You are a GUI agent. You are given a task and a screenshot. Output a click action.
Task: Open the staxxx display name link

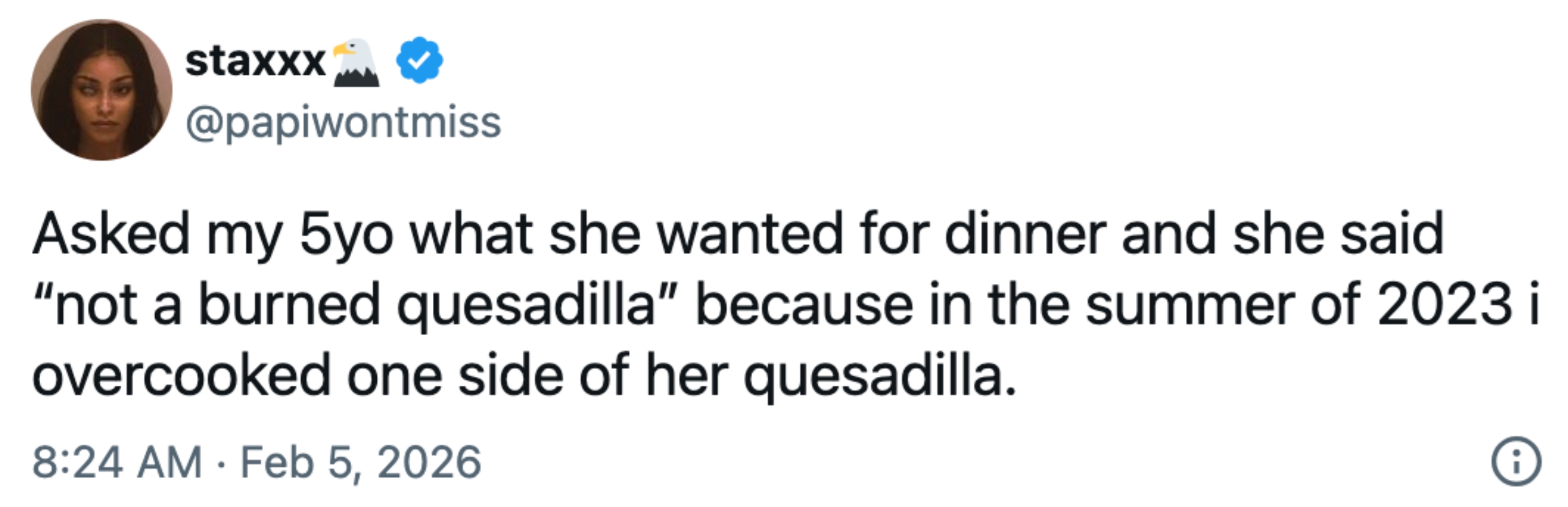pyautogui.click(x=255, y=62)
